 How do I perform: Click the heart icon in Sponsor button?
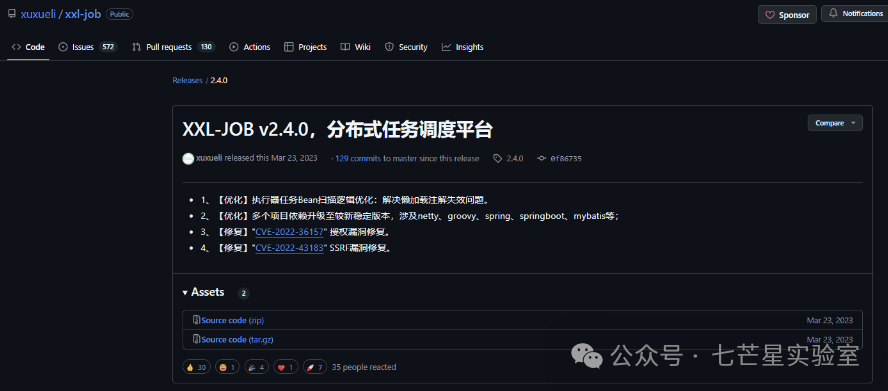click(x=770, y=15)
